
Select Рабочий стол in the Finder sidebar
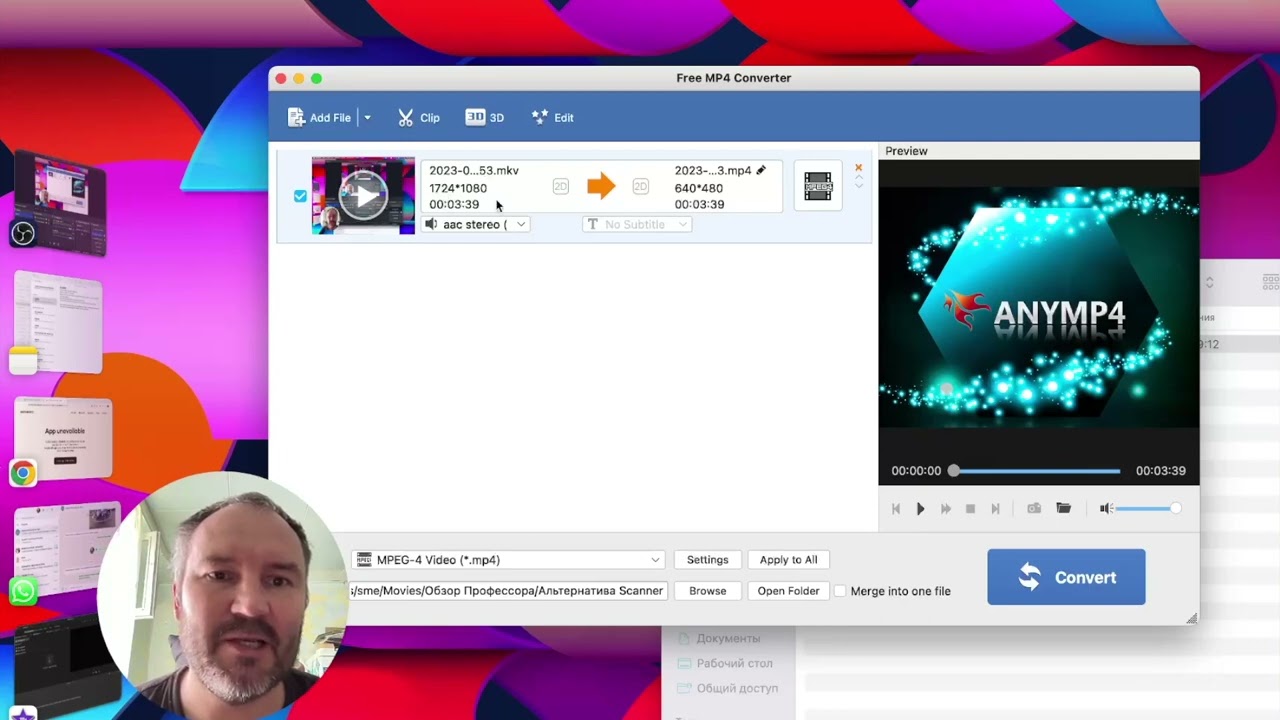tap(734, 663)
